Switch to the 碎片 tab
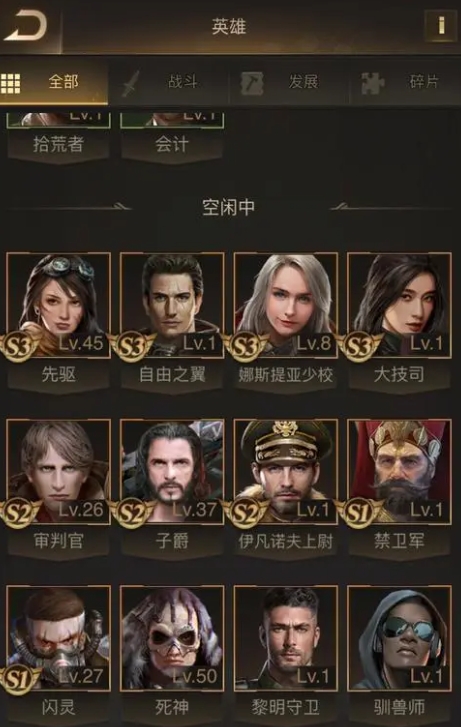 tap(424, 82)
